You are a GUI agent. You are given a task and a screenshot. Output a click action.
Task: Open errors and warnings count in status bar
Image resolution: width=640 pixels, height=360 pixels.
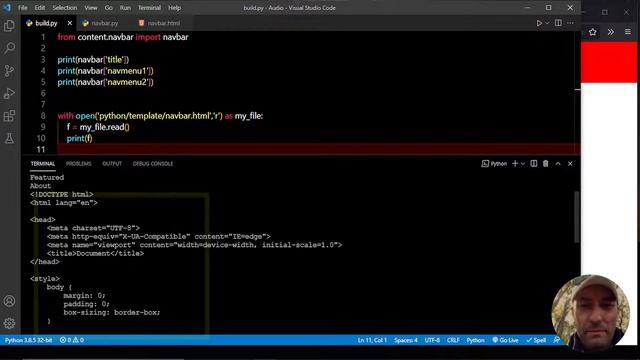point(72,340)
